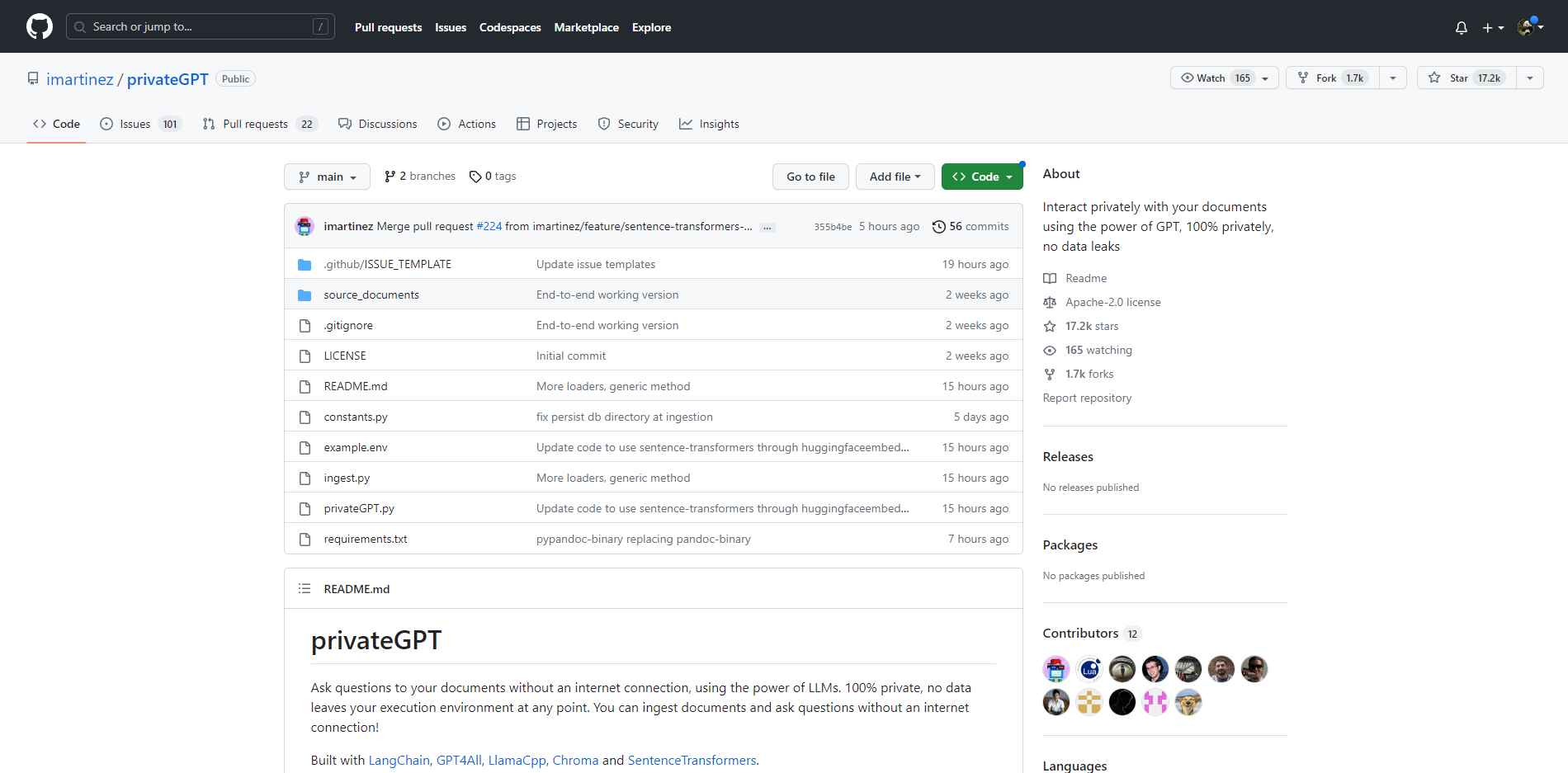This screenshot has width=1568, height=773.
Task: Open the LangChain link in README
Action: click(399, 760)
